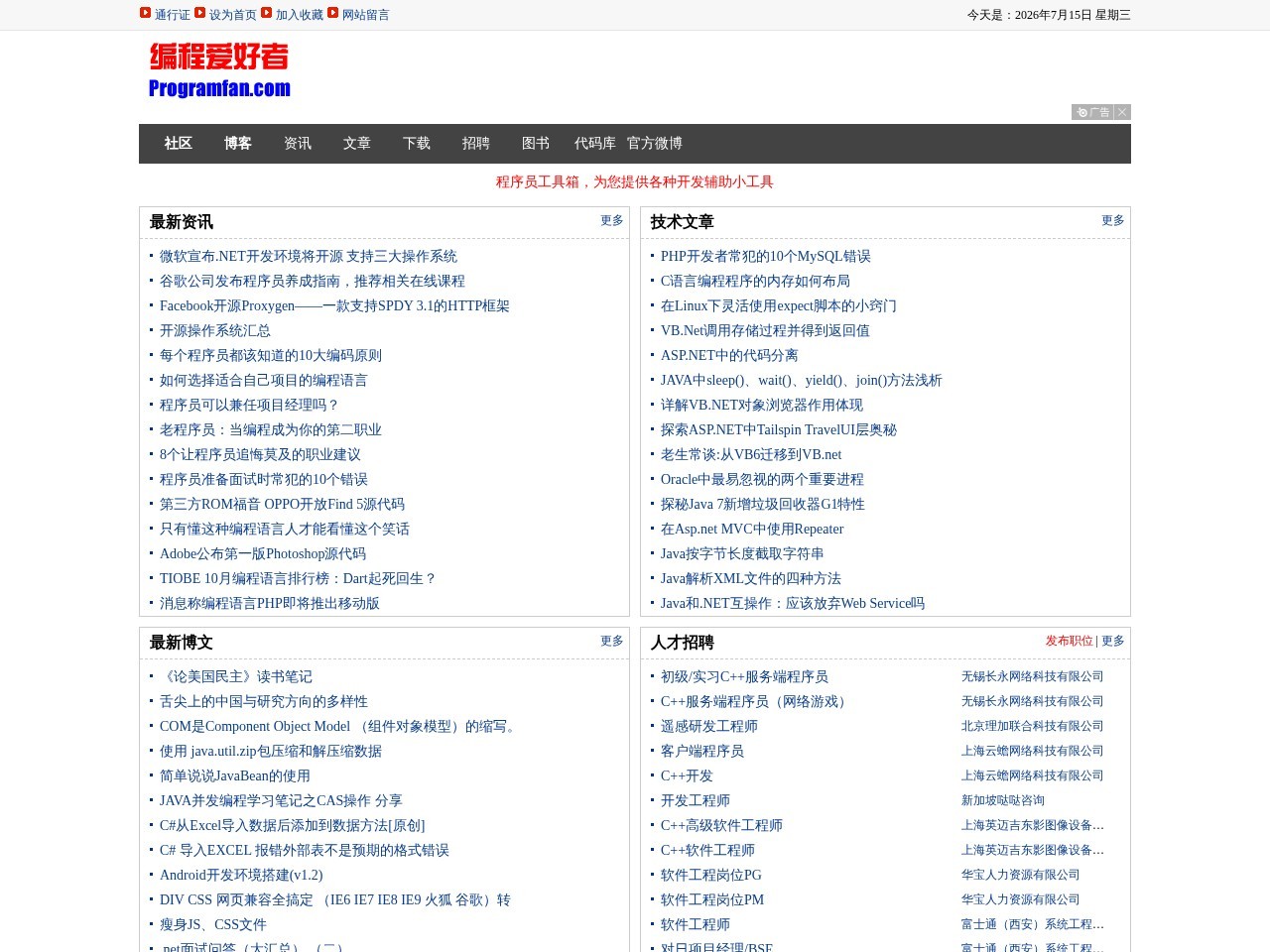Click the red icon beside 网站留言
This screenshot has height=952, width=1270.
332,13
